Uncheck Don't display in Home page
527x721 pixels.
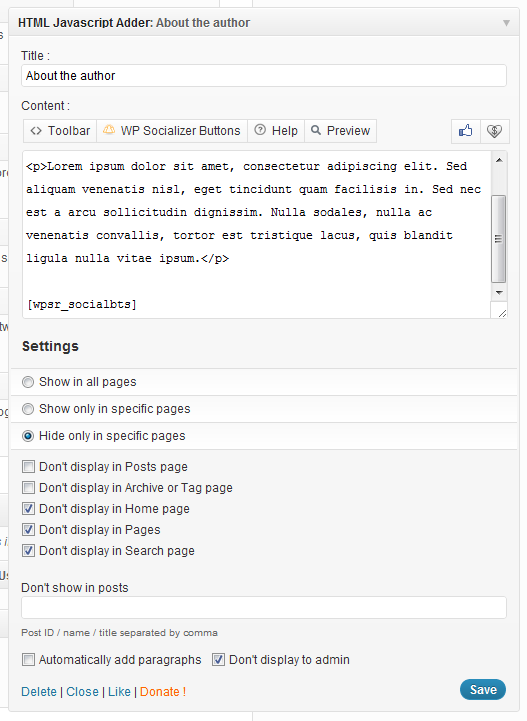(29, 509)
